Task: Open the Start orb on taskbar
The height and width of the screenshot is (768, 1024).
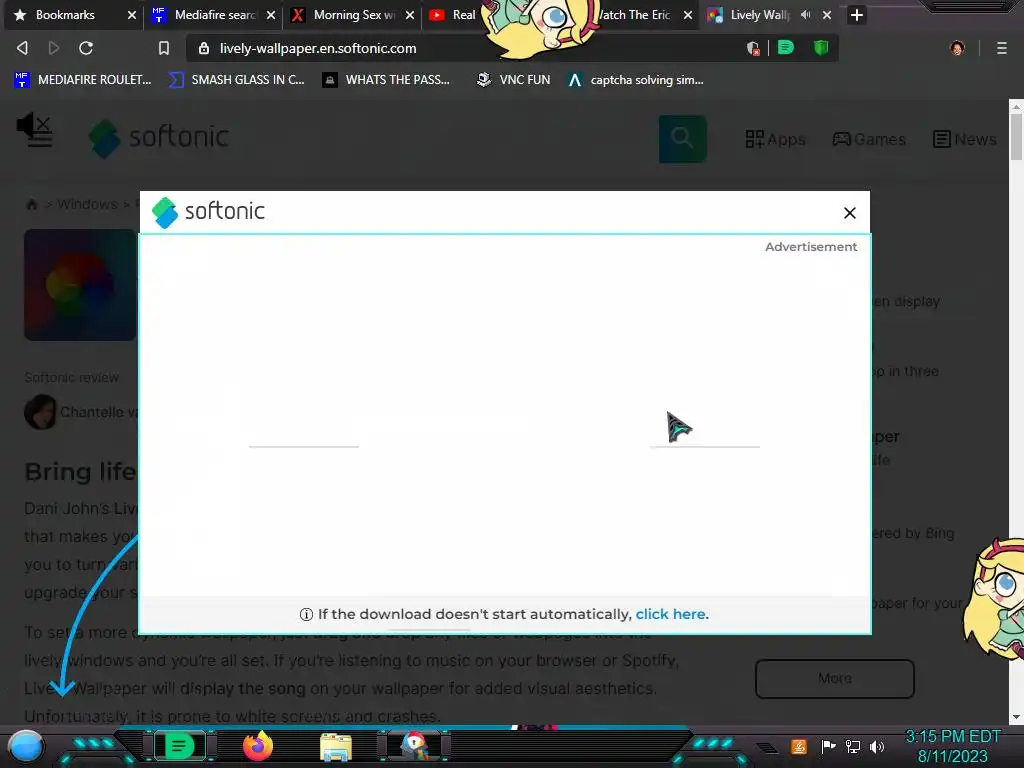Action: point(25,746)
